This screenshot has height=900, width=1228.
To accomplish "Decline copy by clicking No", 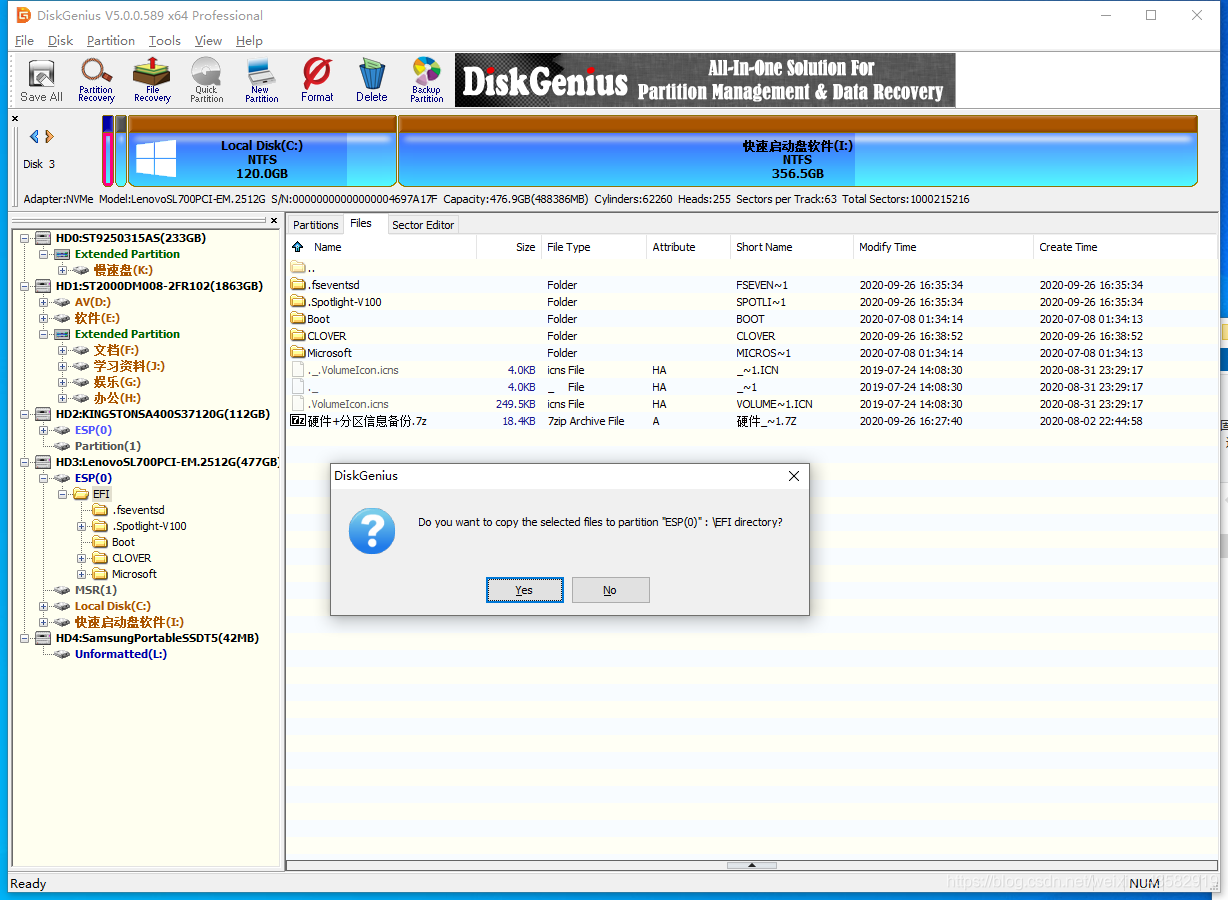I will (x=610, y=590).
